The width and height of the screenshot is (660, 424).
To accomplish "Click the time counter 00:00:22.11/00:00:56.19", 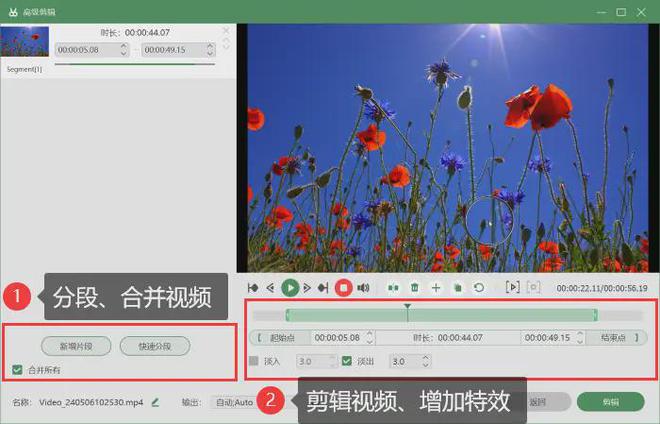I will [602, 288].
